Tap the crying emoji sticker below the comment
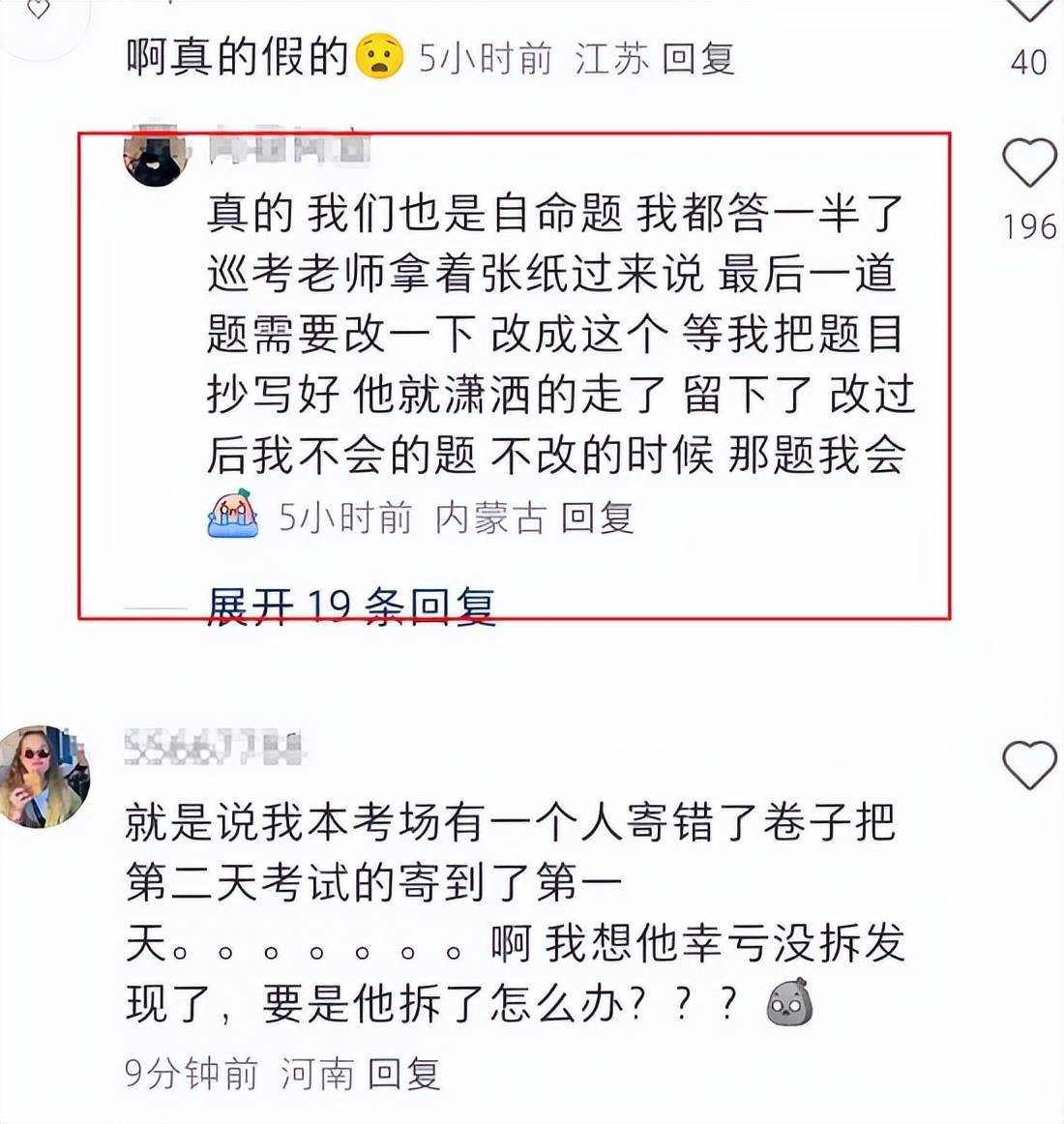Viewport: 1064px width, 1124px height. 232,514
